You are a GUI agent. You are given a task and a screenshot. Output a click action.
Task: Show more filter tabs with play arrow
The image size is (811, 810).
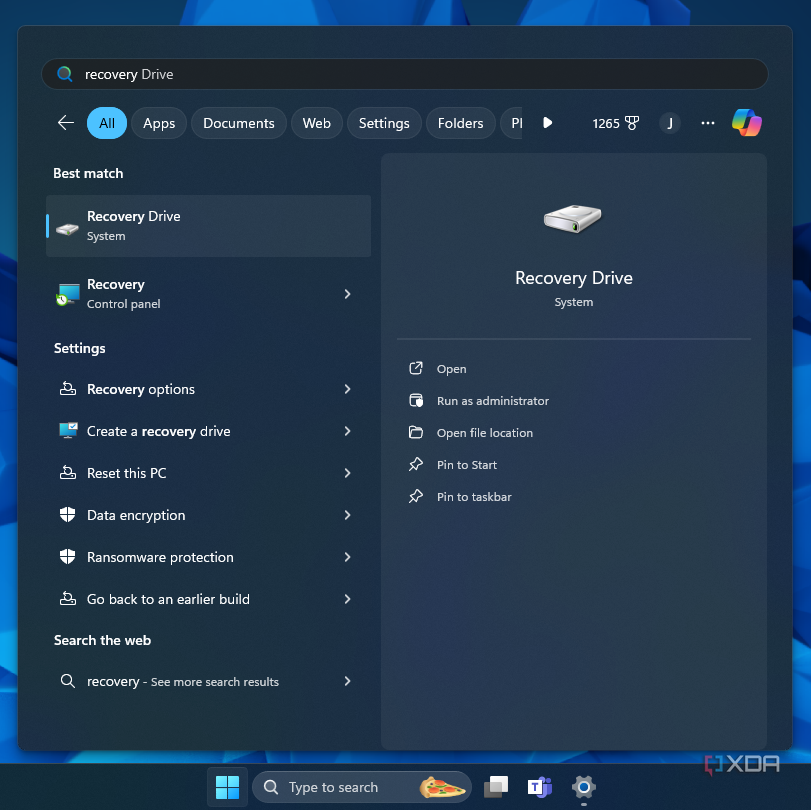pyautogui.click(x=547, y=123)
